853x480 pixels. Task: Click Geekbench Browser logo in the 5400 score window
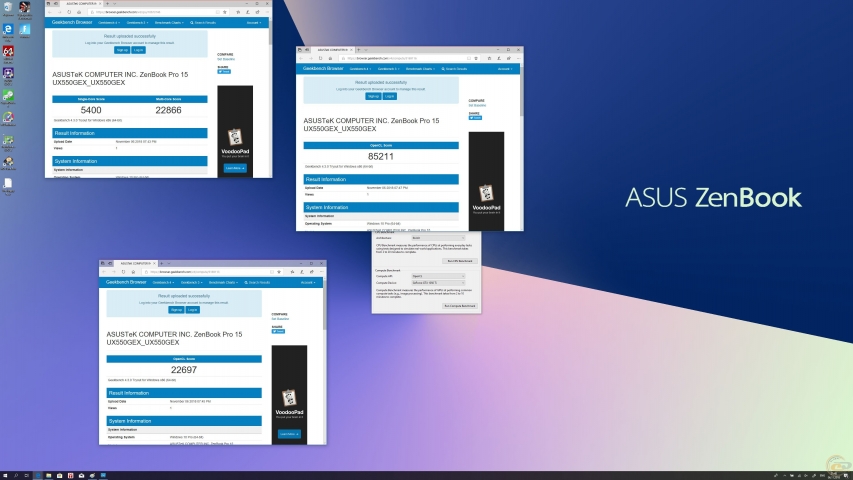[x=72, y=22]
